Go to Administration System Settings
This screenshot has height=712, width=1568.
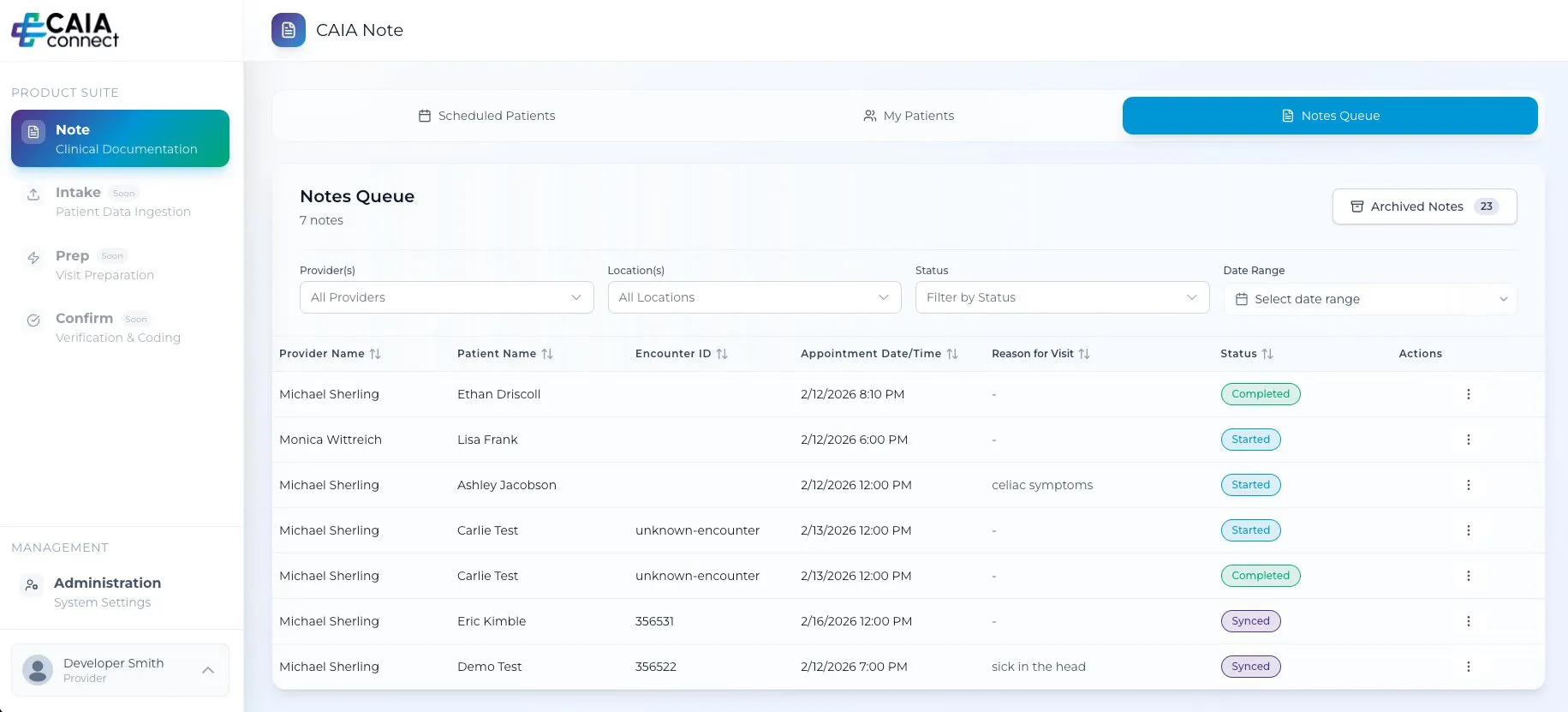[107, 591]
